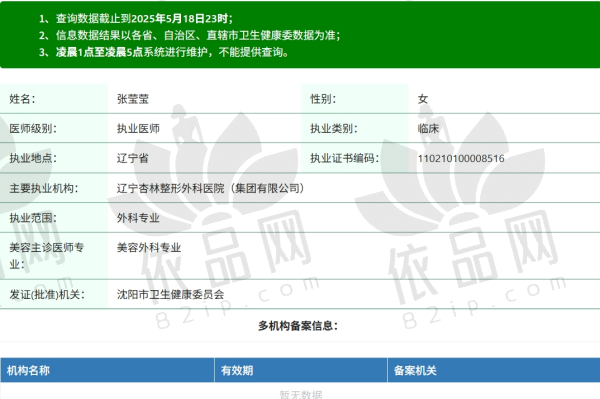Select the value 美容外科专业

point(149,248)
